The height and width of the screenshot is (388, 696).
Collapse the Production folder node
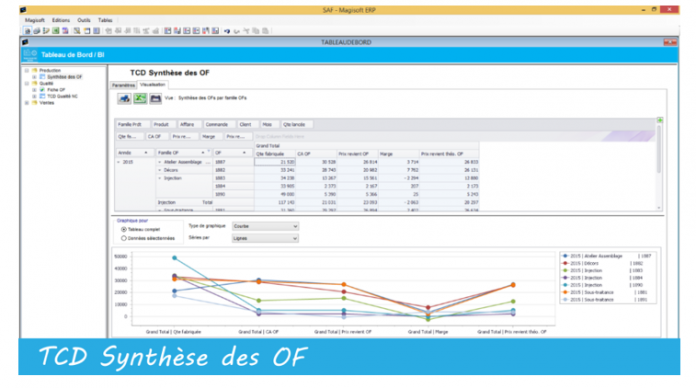27,70
